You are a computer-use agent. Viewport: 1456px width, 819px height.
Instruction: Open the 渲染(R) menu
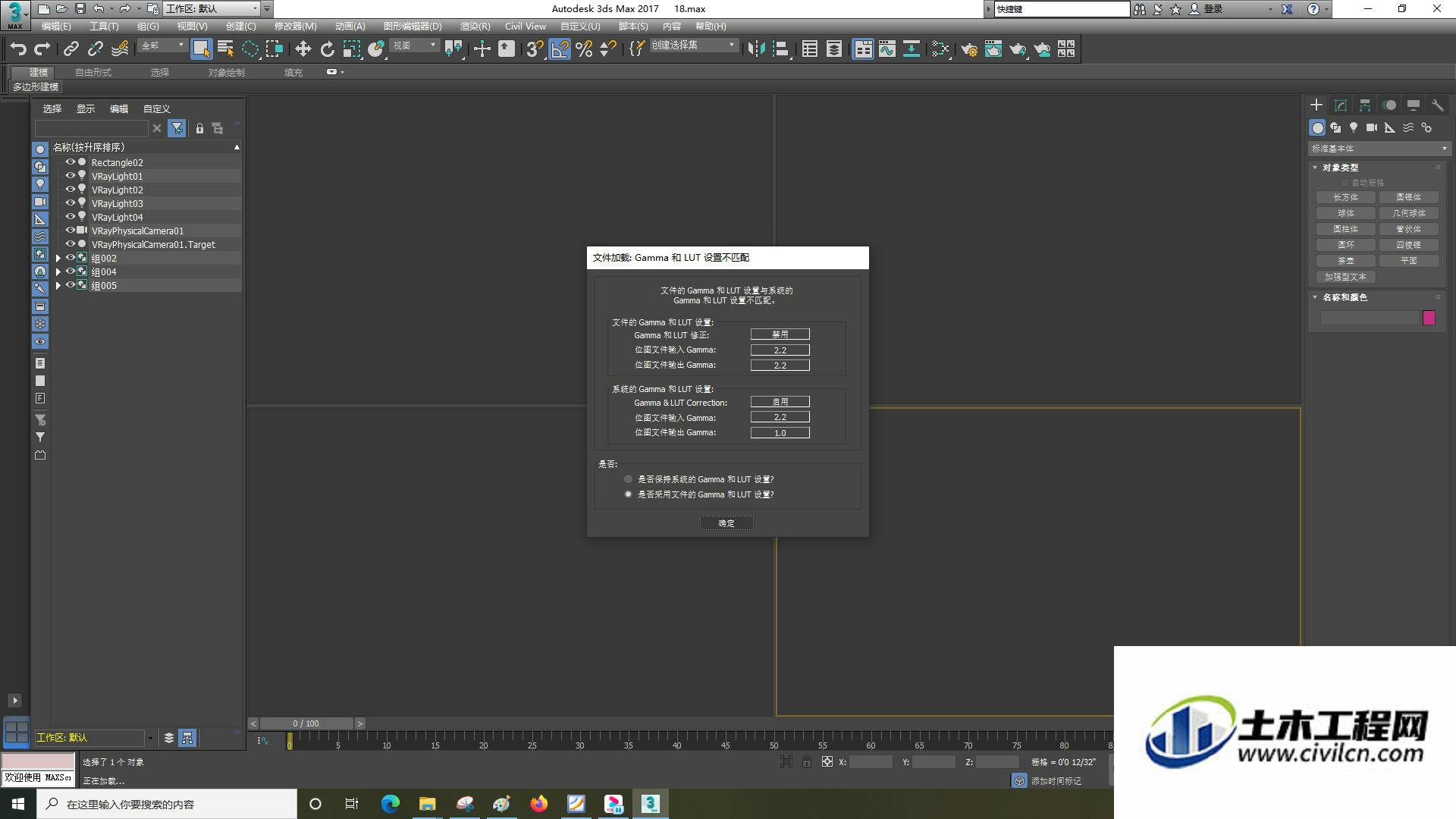click(475, 26)
